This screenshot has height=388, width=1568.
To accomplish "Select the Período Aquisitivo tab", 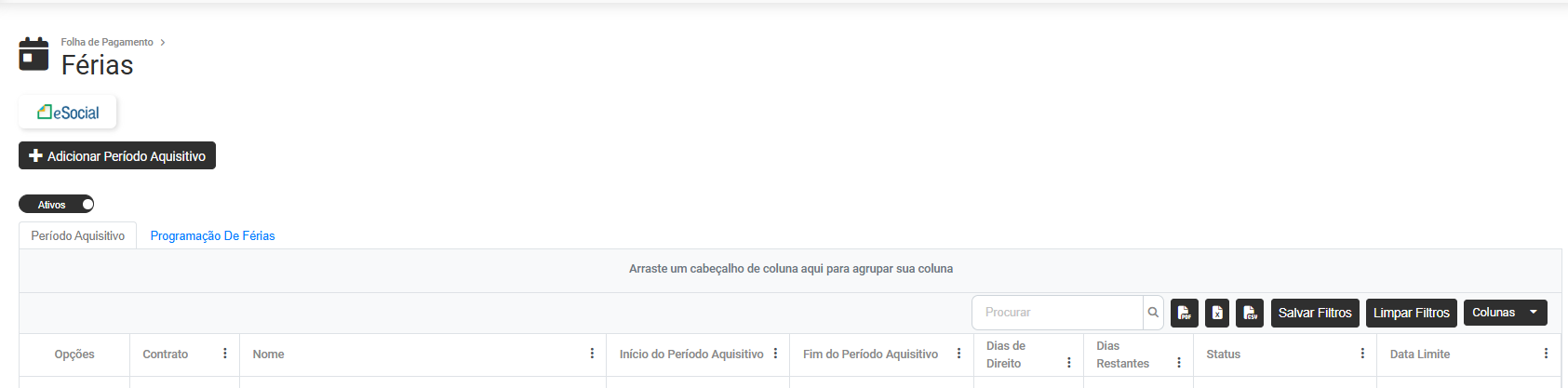I will point(78,236).
